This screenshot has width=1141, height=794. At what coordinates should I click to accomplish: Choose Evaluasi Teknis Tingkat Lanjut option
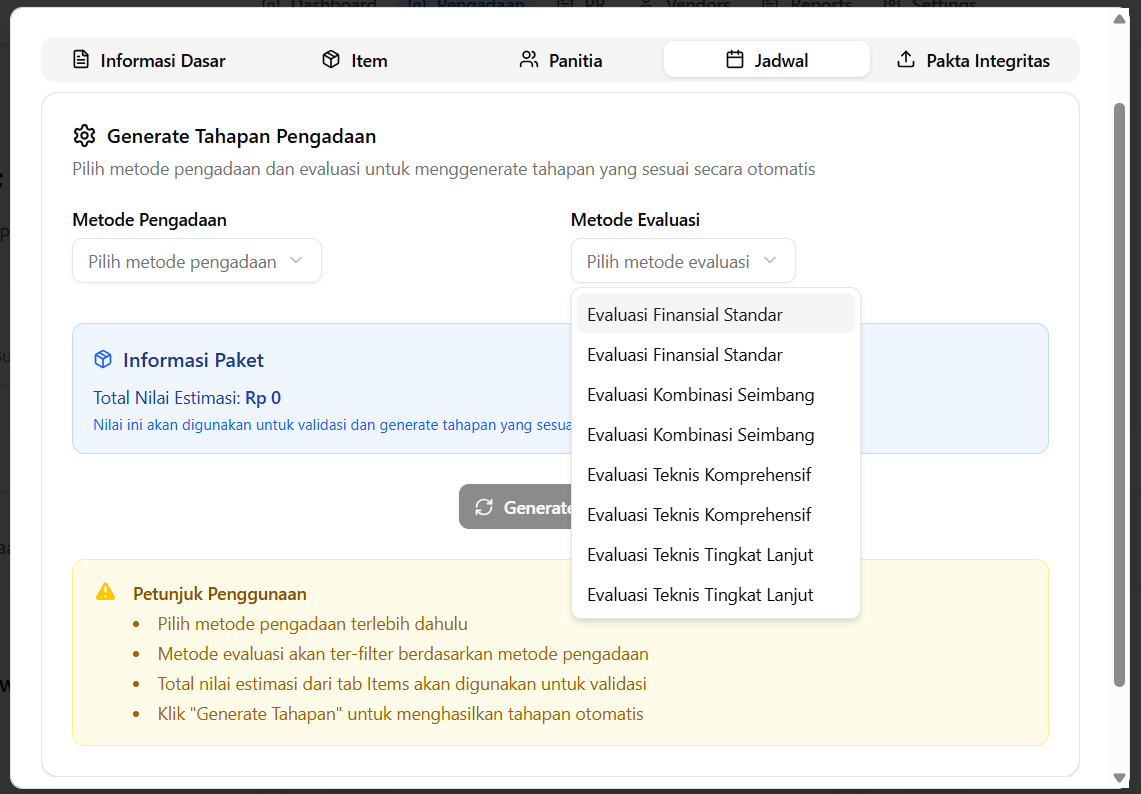tap(701, 554)
